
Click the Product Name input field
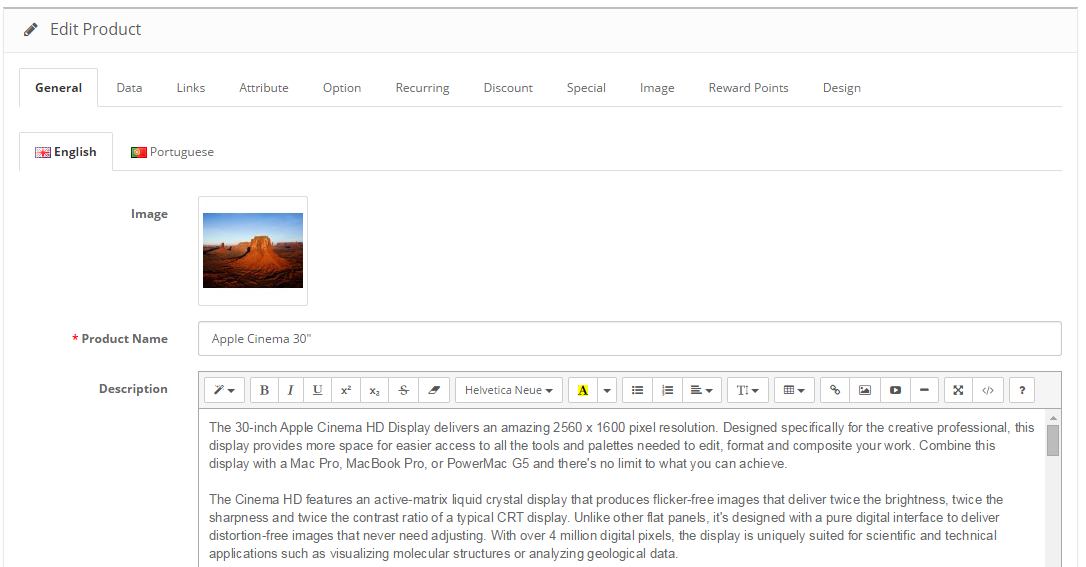point(630,339)
